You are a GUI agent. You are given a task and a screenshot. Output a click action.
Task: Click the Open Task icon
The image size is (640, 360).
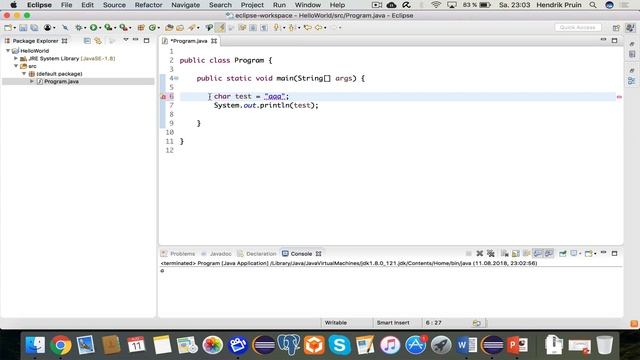point(180,27)
